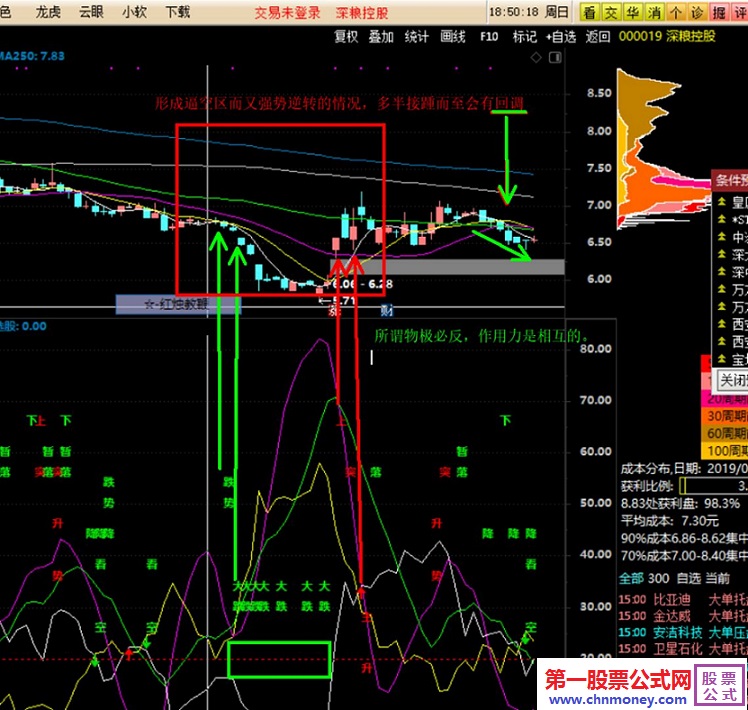
Task: Click the 70.00 indicator axis label
Action: (596, 400)
